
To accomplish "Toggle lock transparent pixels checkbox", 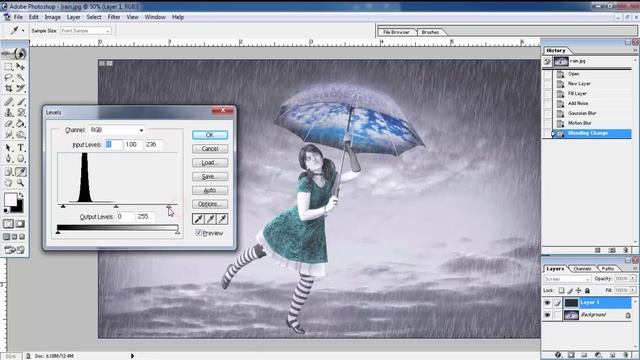I will [x=561, y=291].
